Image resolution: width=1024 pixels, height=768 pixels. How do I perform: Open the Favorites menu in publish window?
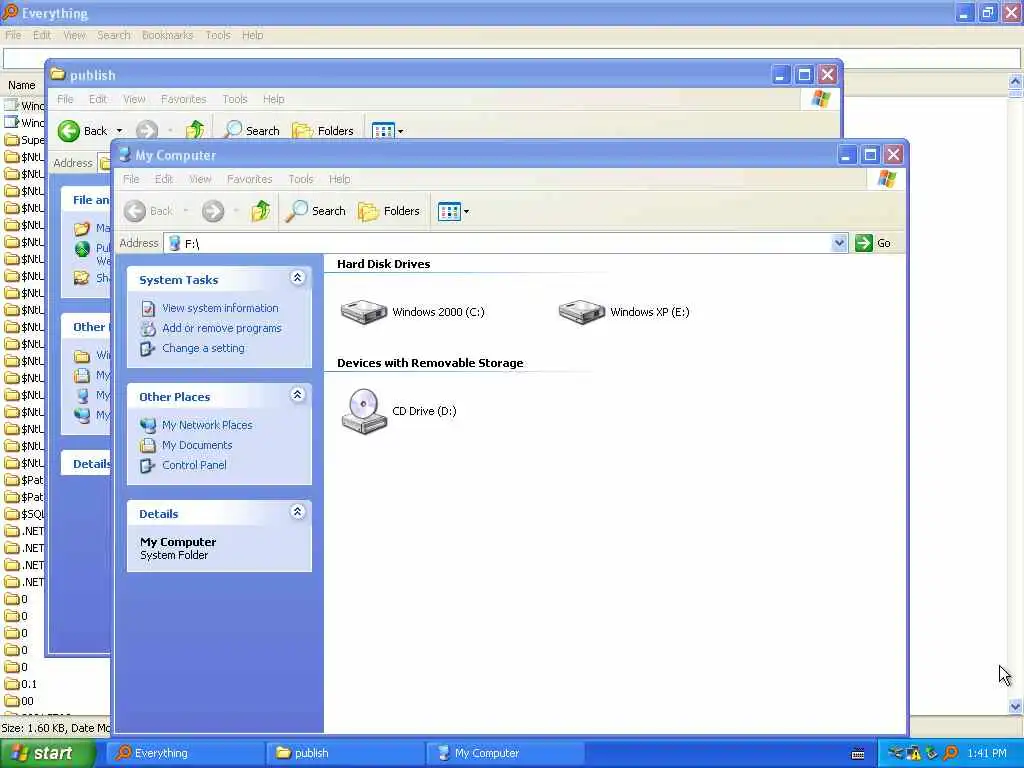[184, 99]
